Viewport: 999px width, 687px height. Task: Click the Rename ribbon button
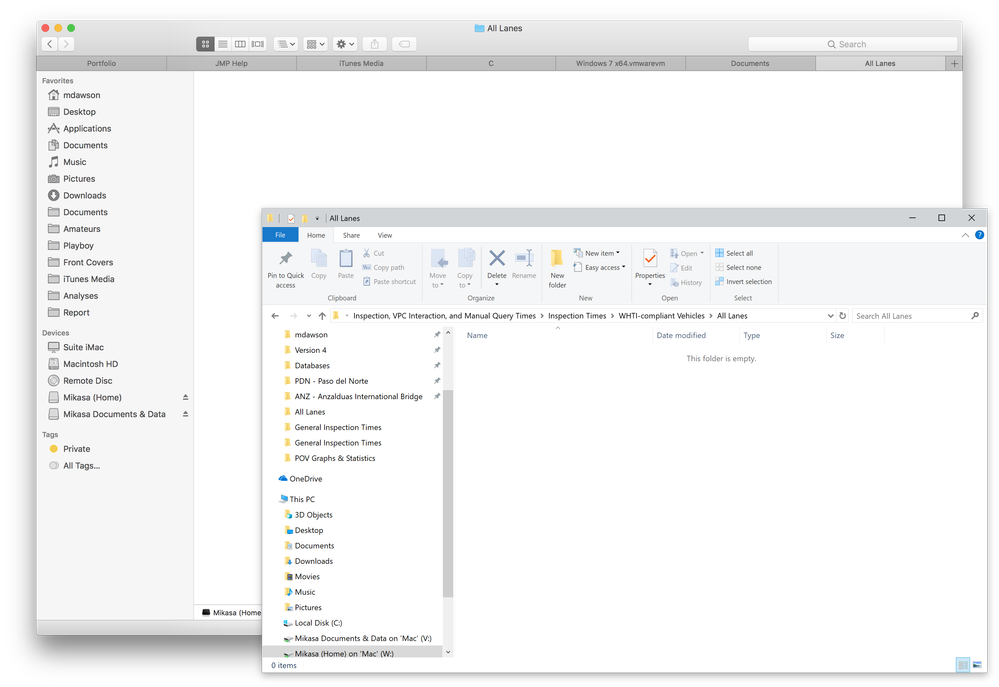[524, 264]
